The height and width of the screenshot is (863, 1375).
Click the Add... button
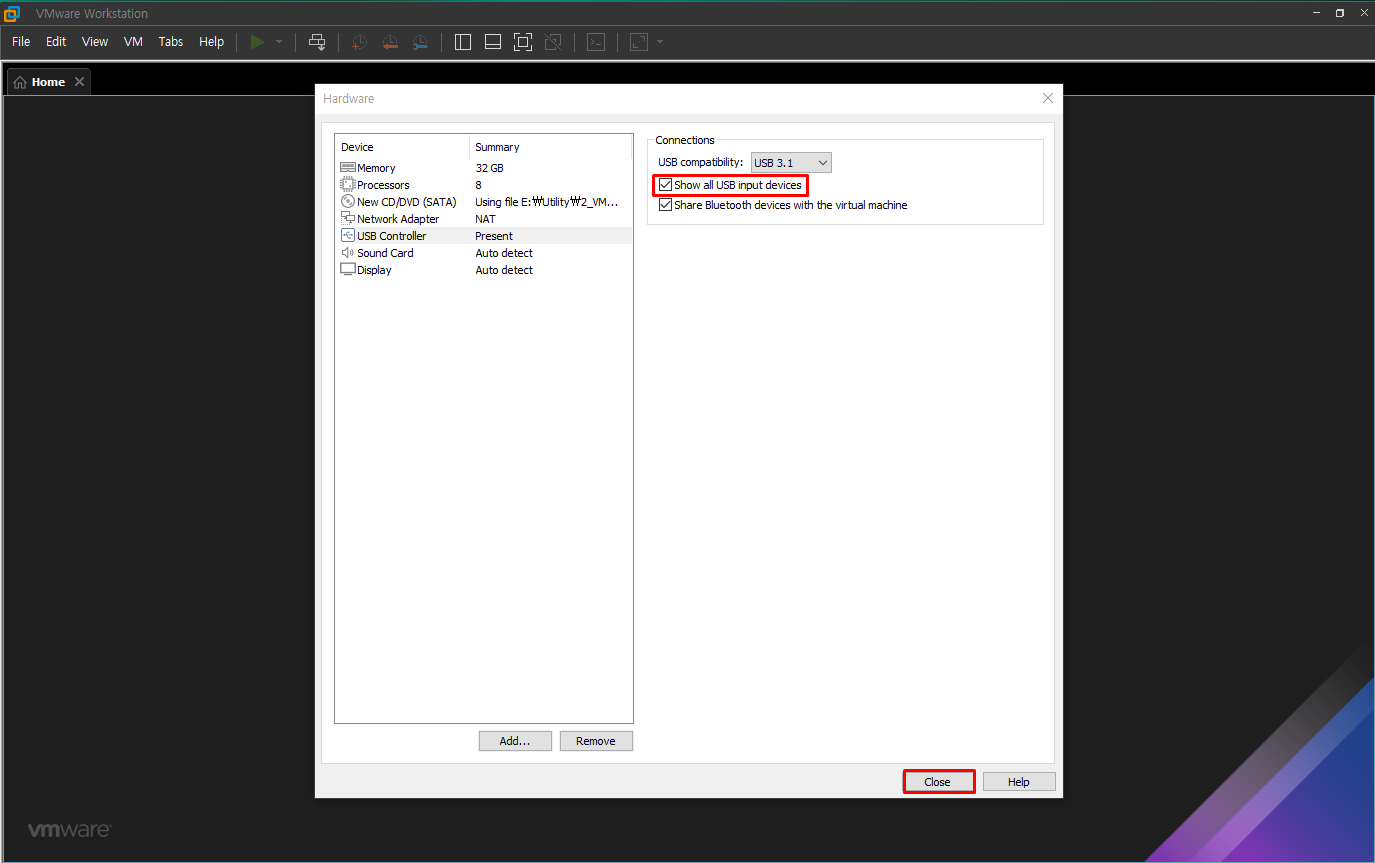click(x=515, y=741)
